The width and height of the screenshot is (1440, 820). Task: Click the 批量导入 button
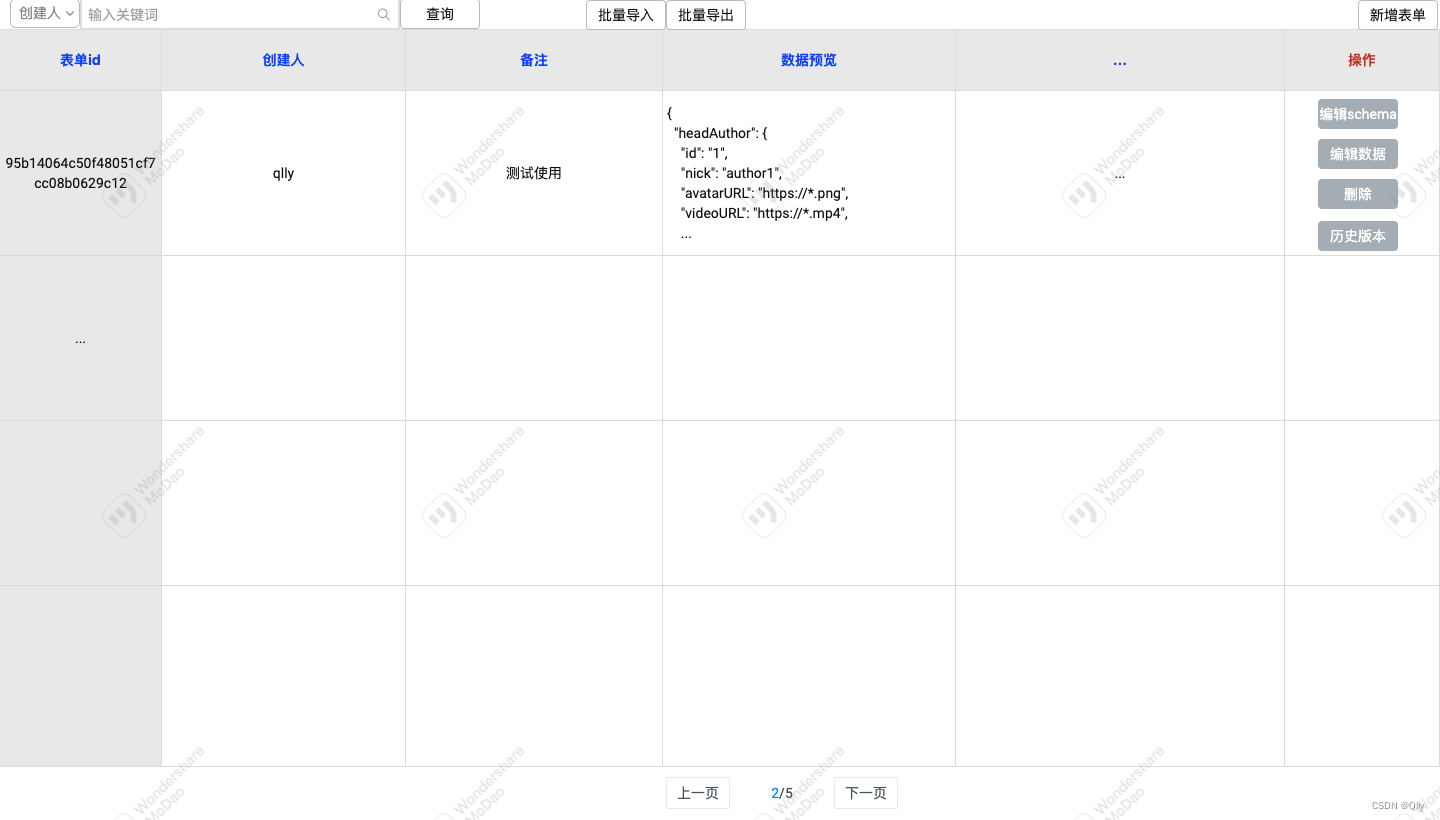tap(626, 15)
